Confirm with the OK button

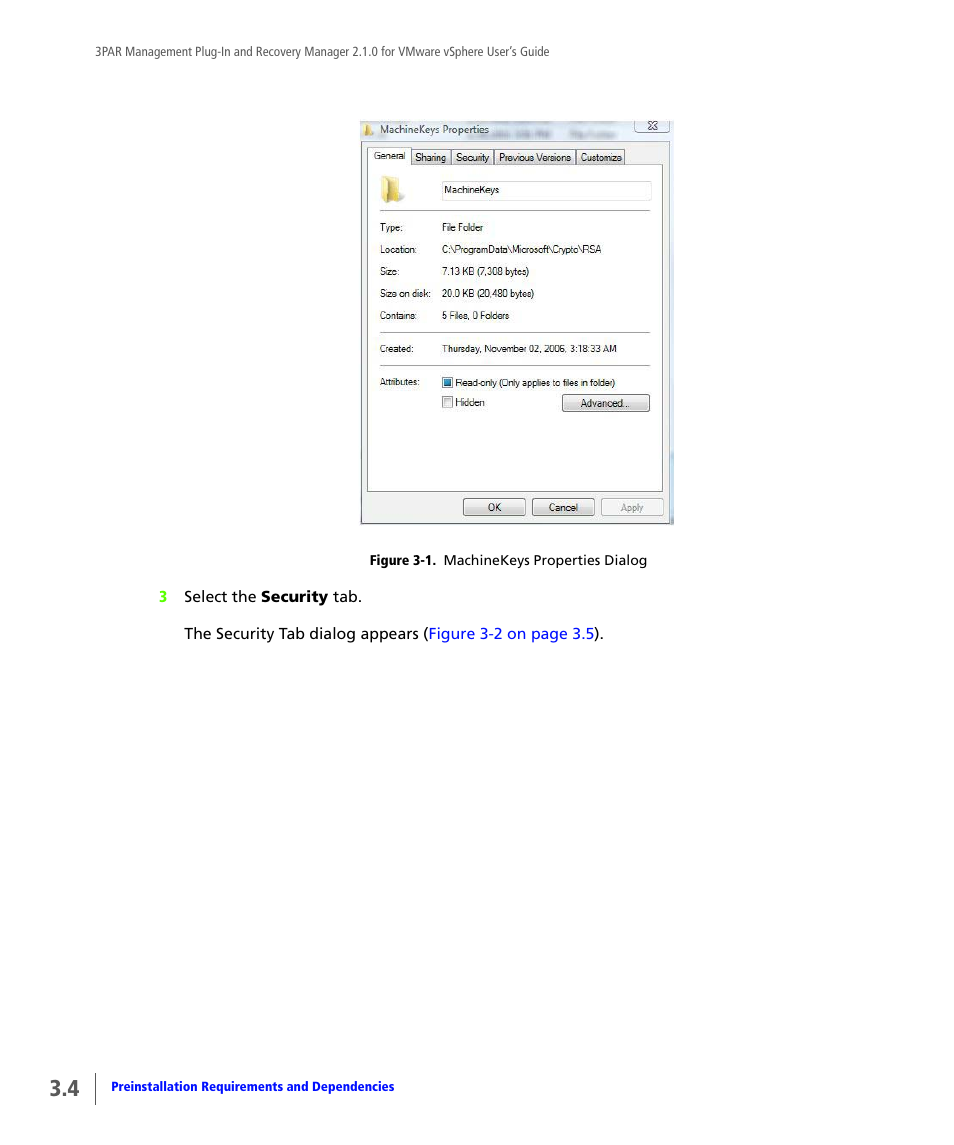click(x=494, y=508)
